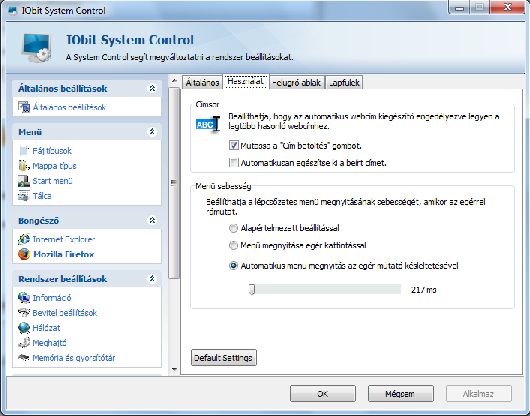Screen dimensions: 530x416
Task: Switch to the Használat tab
Action: coord(245,81)
